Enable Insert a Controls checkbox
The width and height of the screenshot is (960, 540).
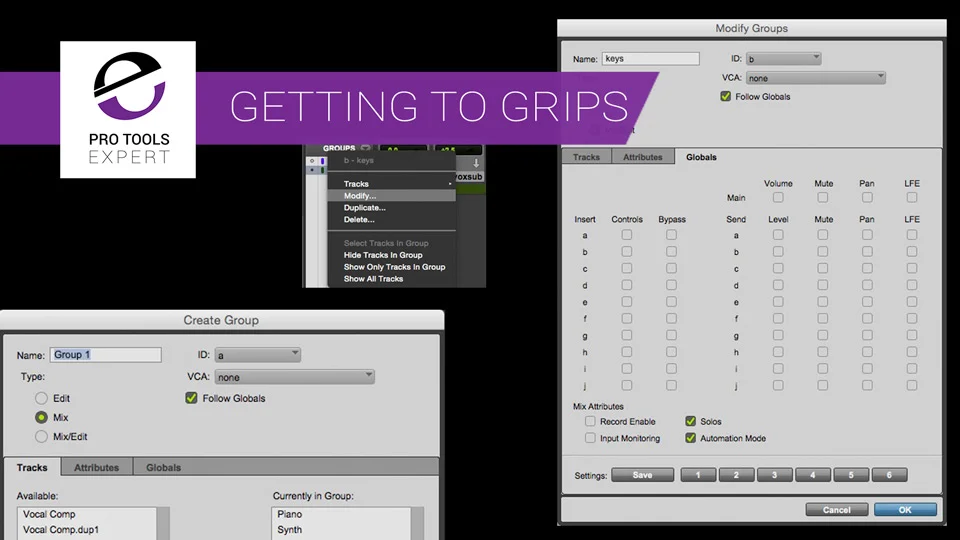point(626,234)
